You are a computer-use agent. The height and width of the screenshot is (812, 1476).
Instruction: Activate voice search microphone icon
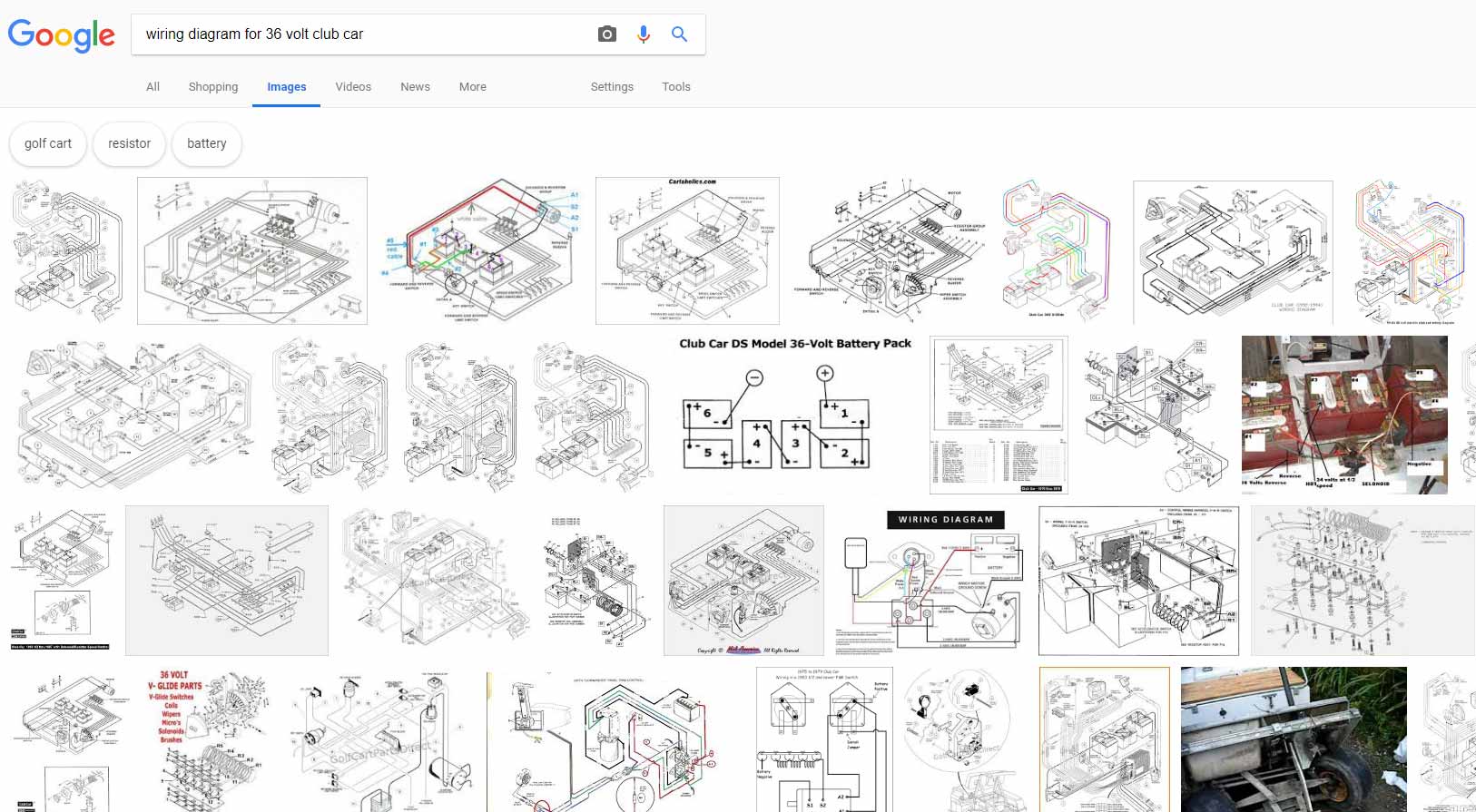644,34
